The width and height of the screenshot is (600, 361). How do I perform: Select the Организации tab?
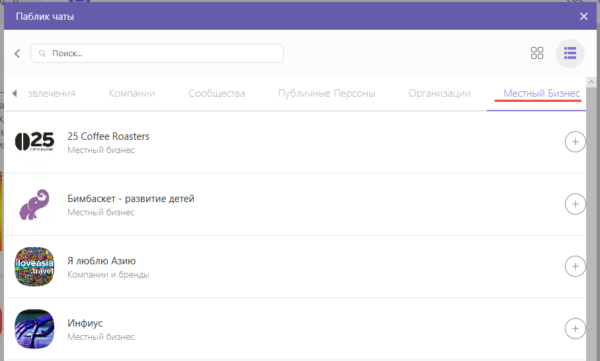(x=439, y=93)
